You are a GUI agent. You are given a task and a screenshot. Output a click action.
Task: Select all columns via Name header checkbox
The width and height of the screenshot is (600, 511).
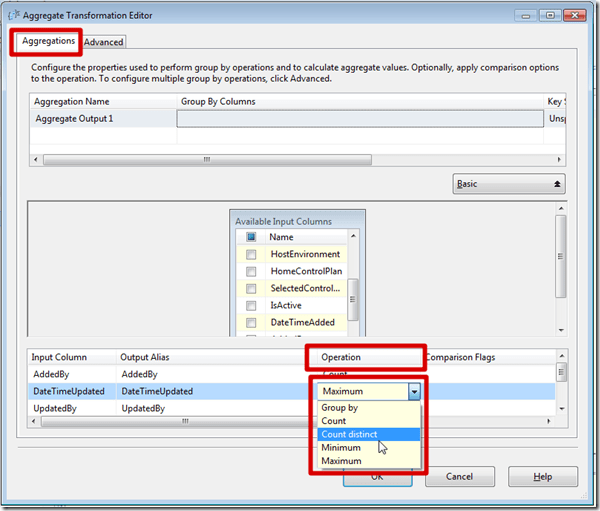[251, 237]
